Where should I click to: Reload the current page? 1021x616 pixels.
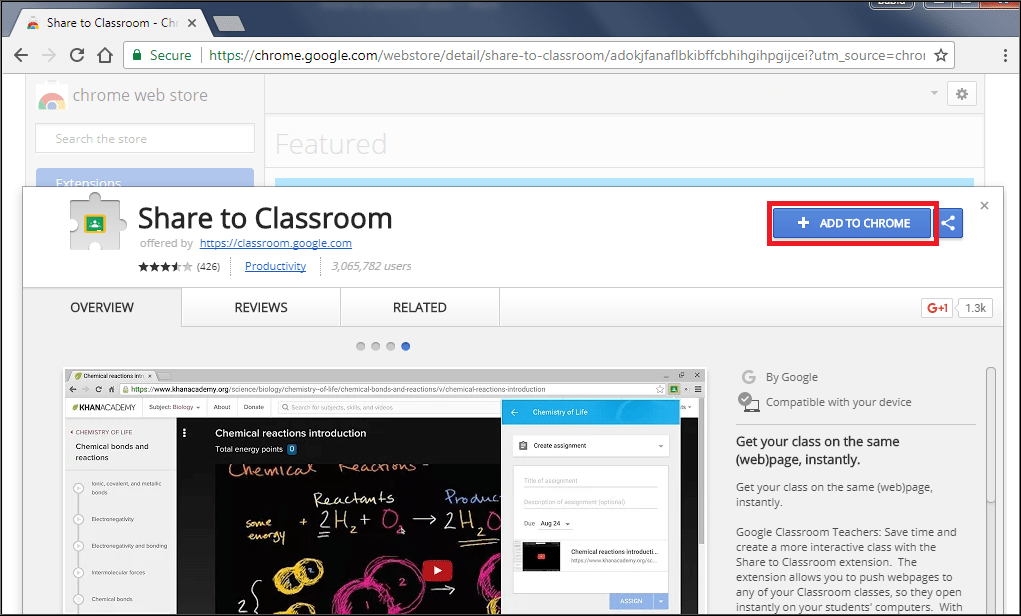pyautogui.click(x=77, y=55)
